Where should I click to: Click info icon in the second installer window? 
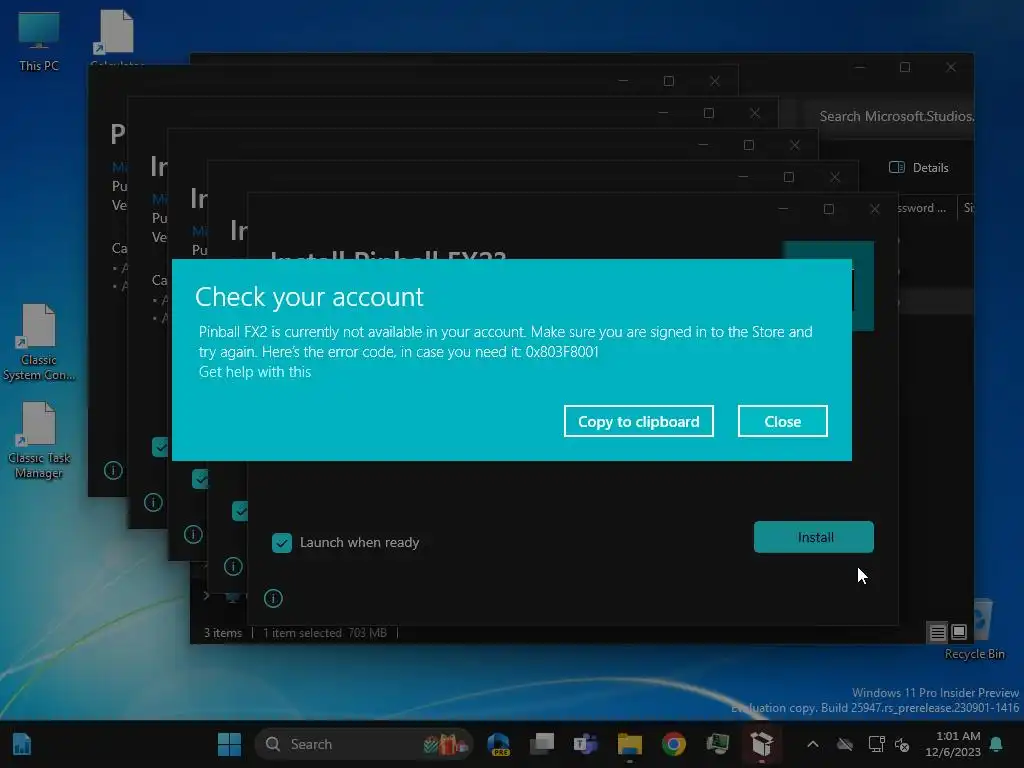click(x=233, y=566)
